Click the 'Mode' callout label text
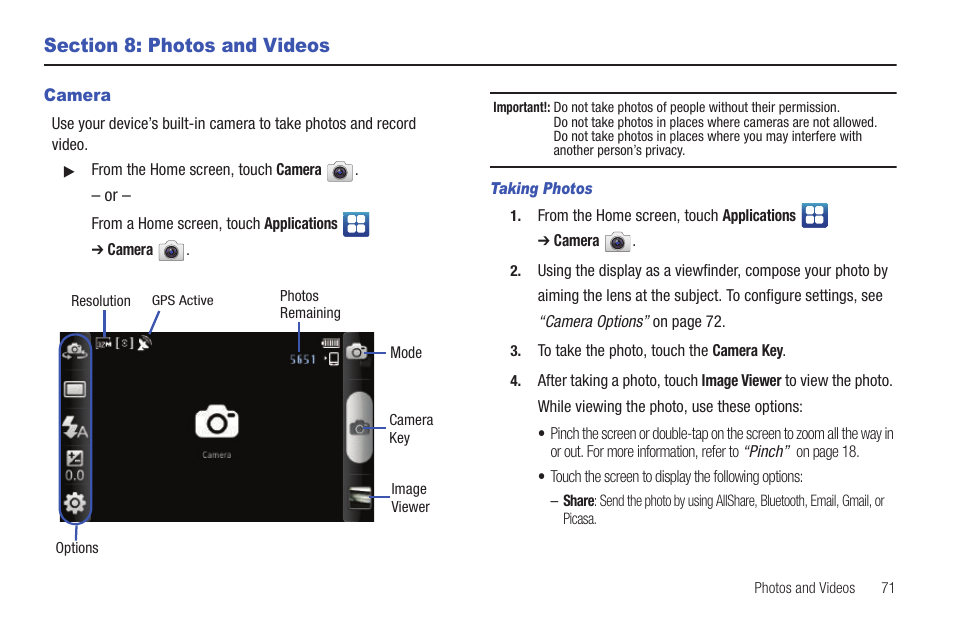Viewport: 954px width, 636px height. tap(406, 352)
